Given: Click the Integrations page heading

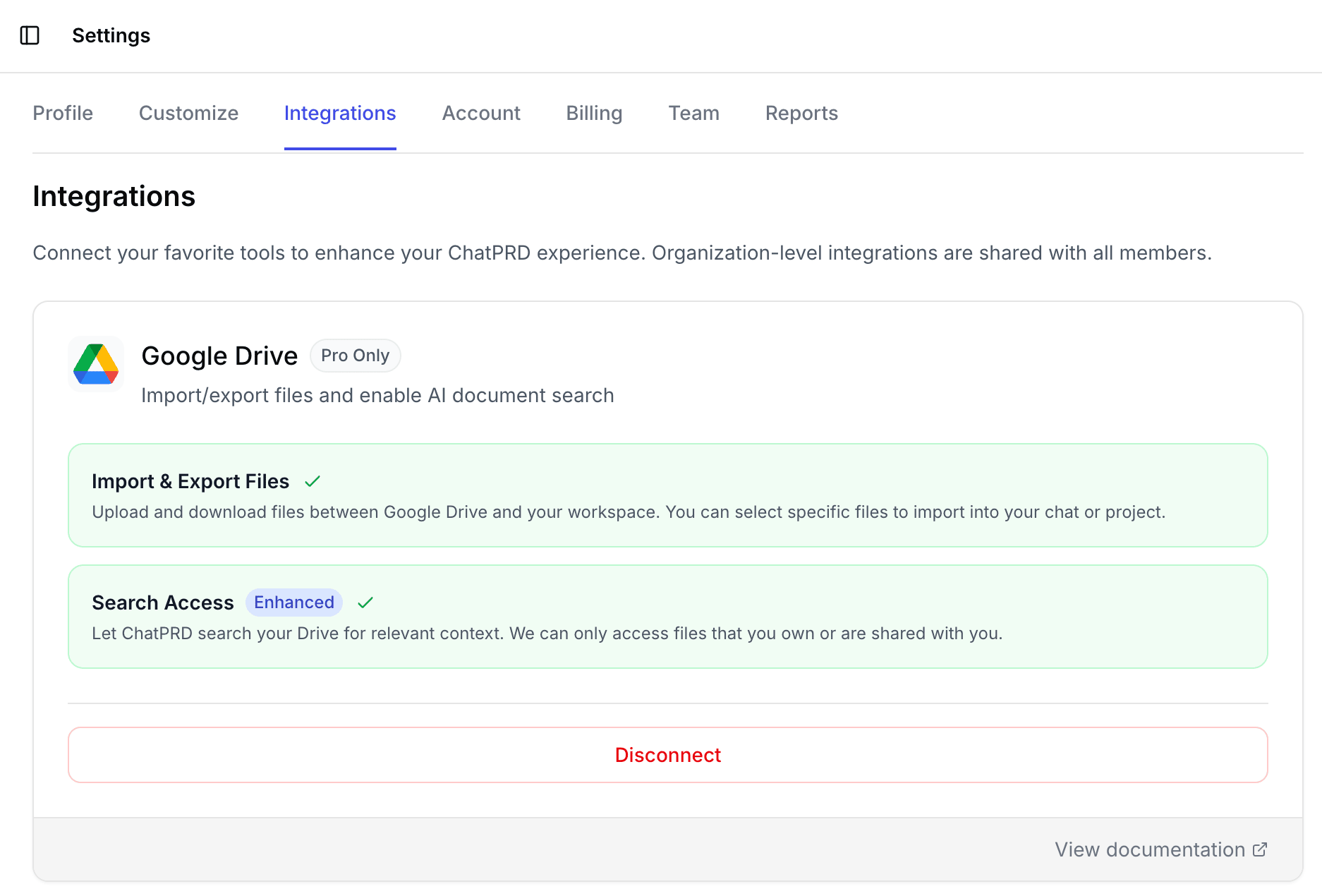Looking at the screenshot, I should [x=114, y=196].
